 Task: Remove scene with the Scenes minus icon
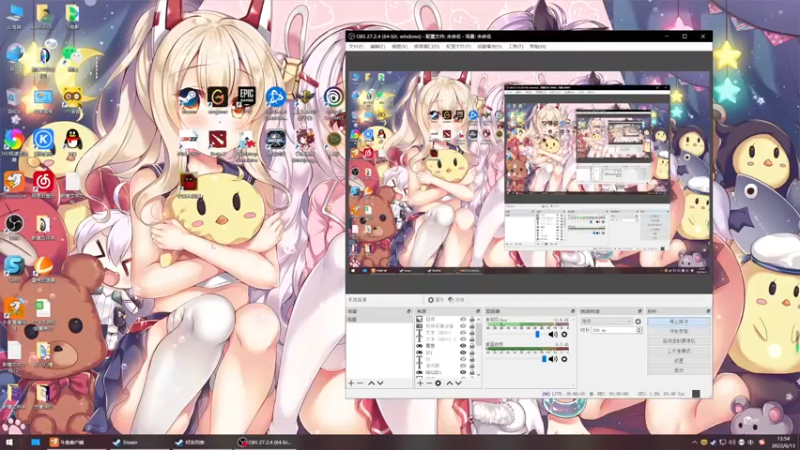[x=360, y=383]
